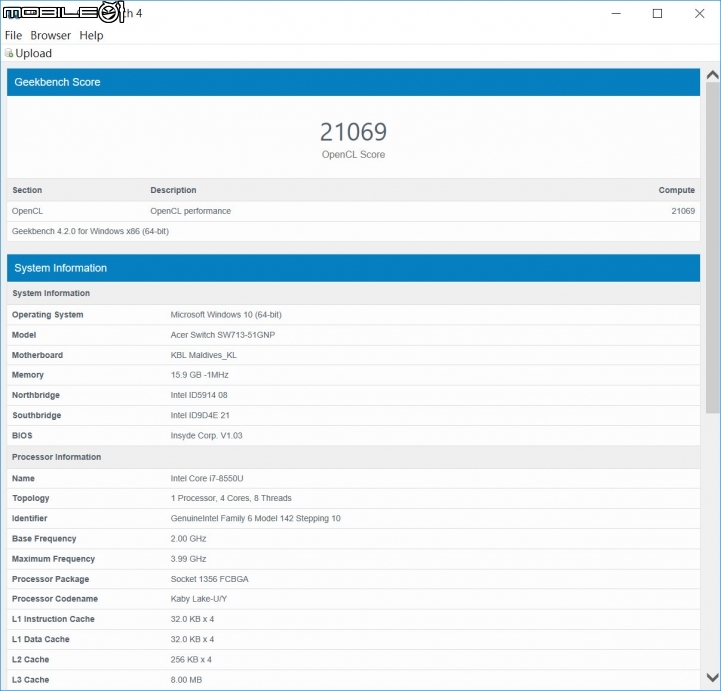This screenshot has width=721, height=691.
Task: Click the 'Topology' row label
Action: [x=31, y=498]
